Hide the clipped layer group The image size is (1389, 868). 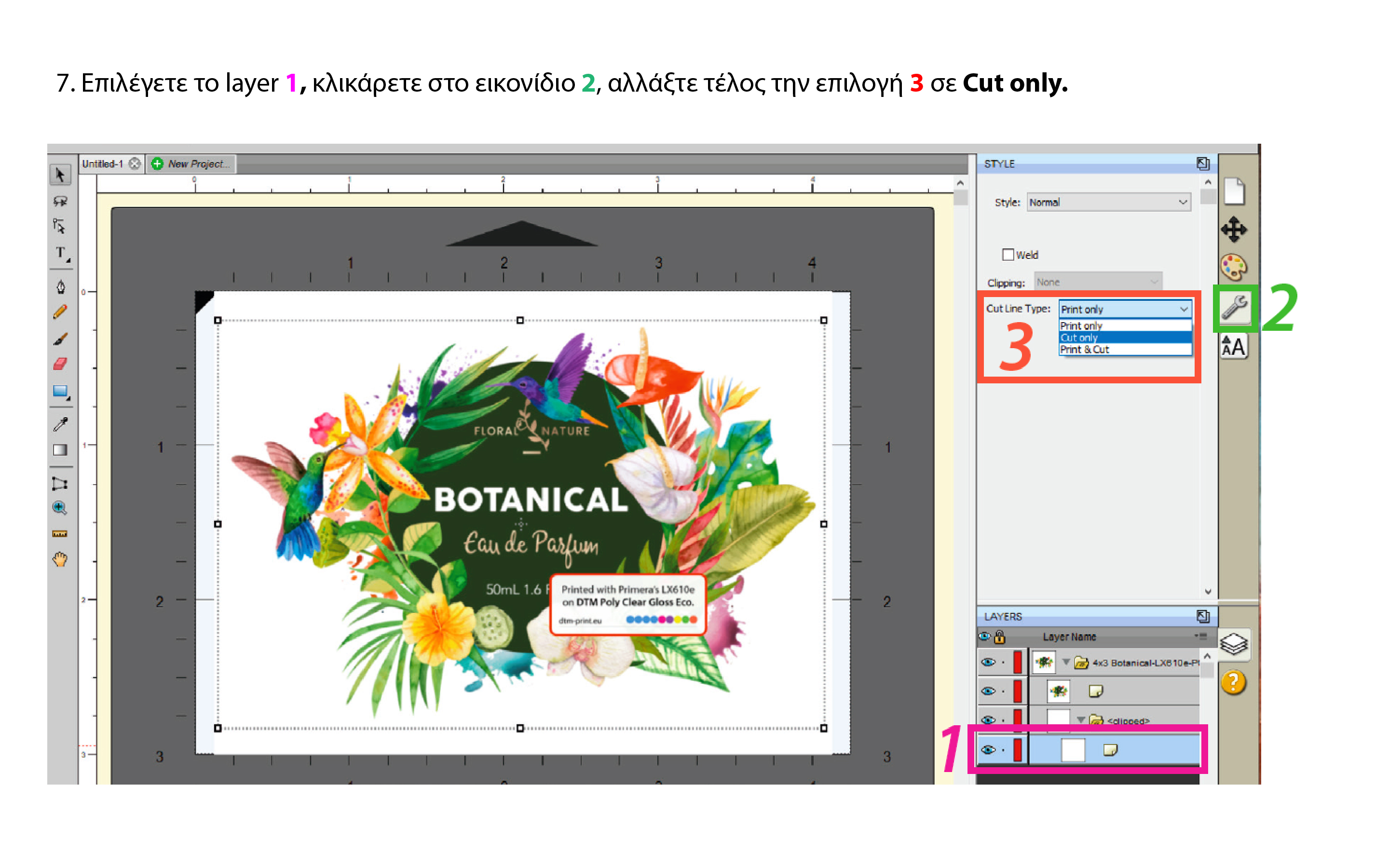coord(988,719)
